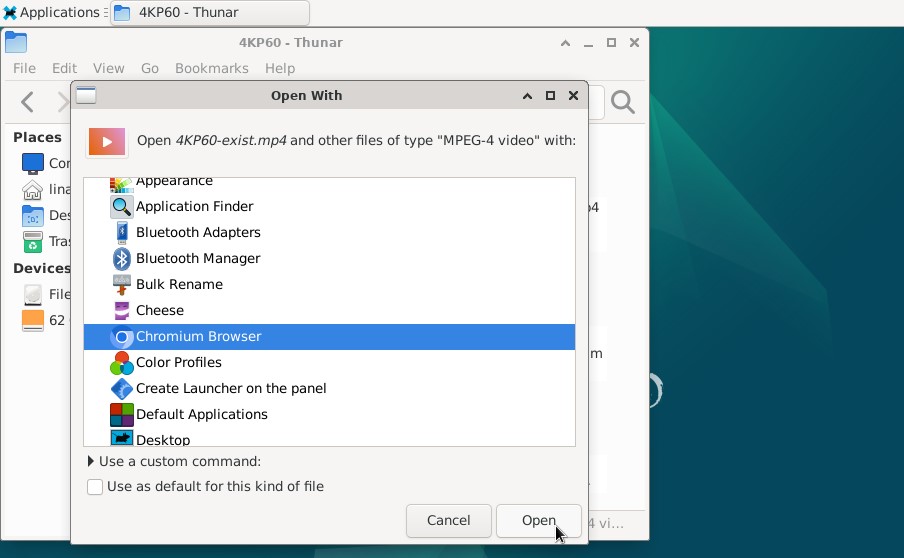904x558 pixels.
Task: Open the Bookmarks menu
Action: tap(211, 68)
